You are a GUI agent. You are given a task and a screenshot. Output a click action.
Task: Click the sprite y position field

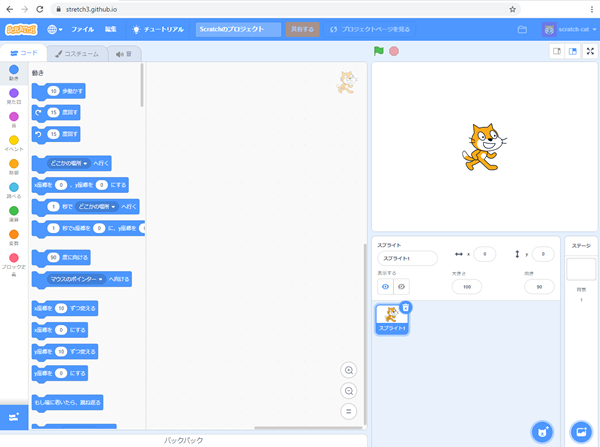tap(543, 254)
